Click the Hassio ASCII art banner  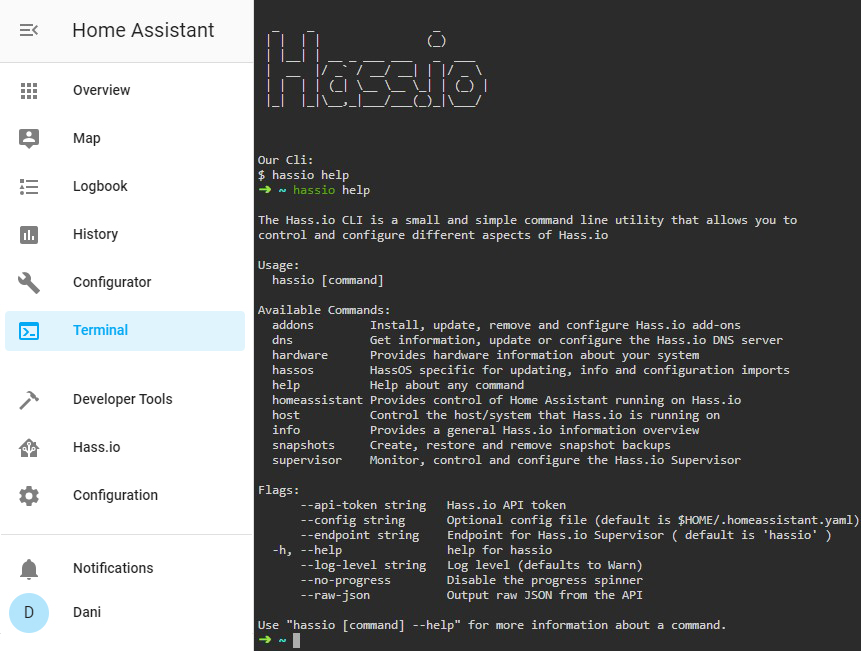[x=377, y=69]
